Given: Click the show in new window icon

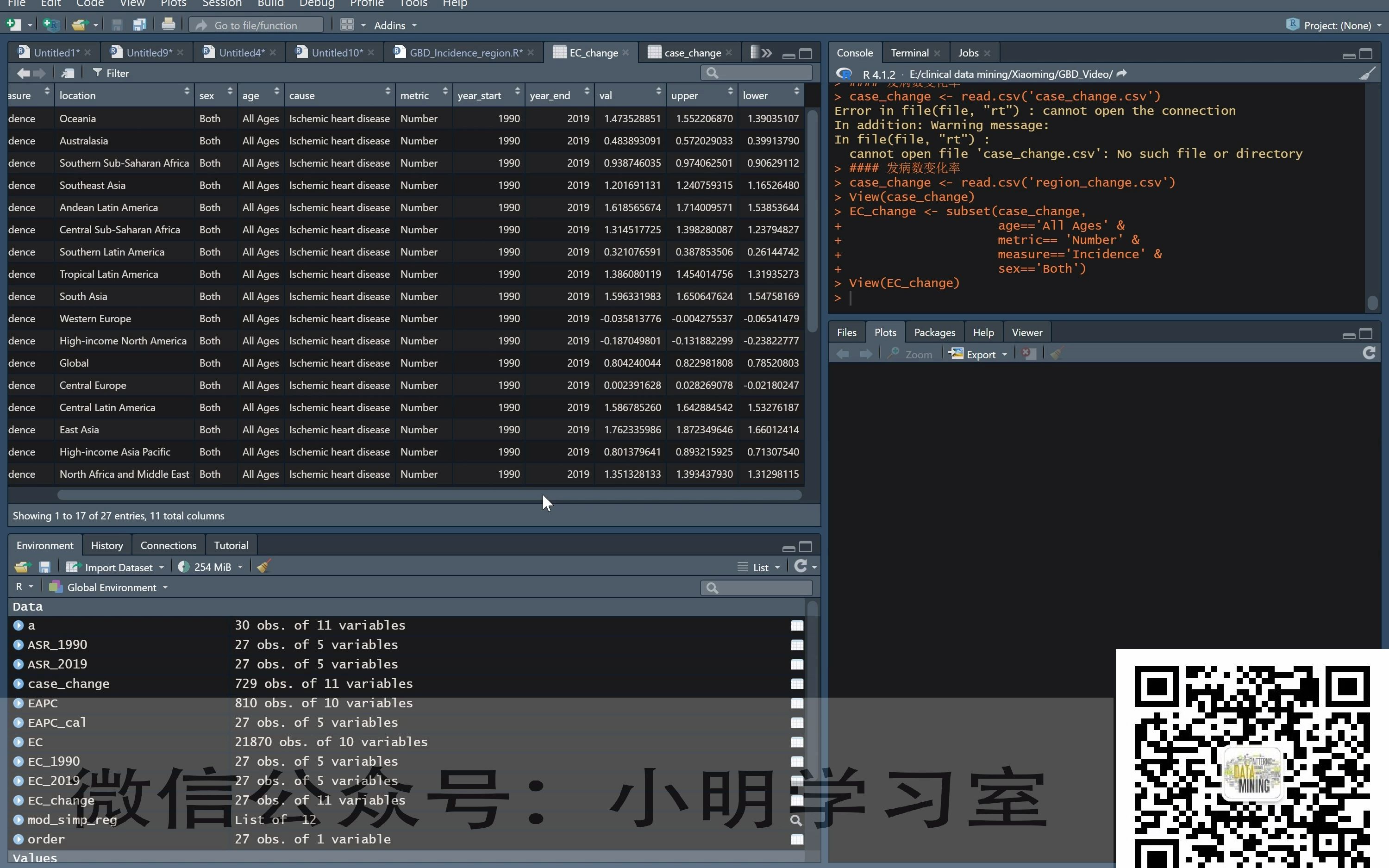Looking at the screenshot, I should pyautogui.click(x=69, y=73).
